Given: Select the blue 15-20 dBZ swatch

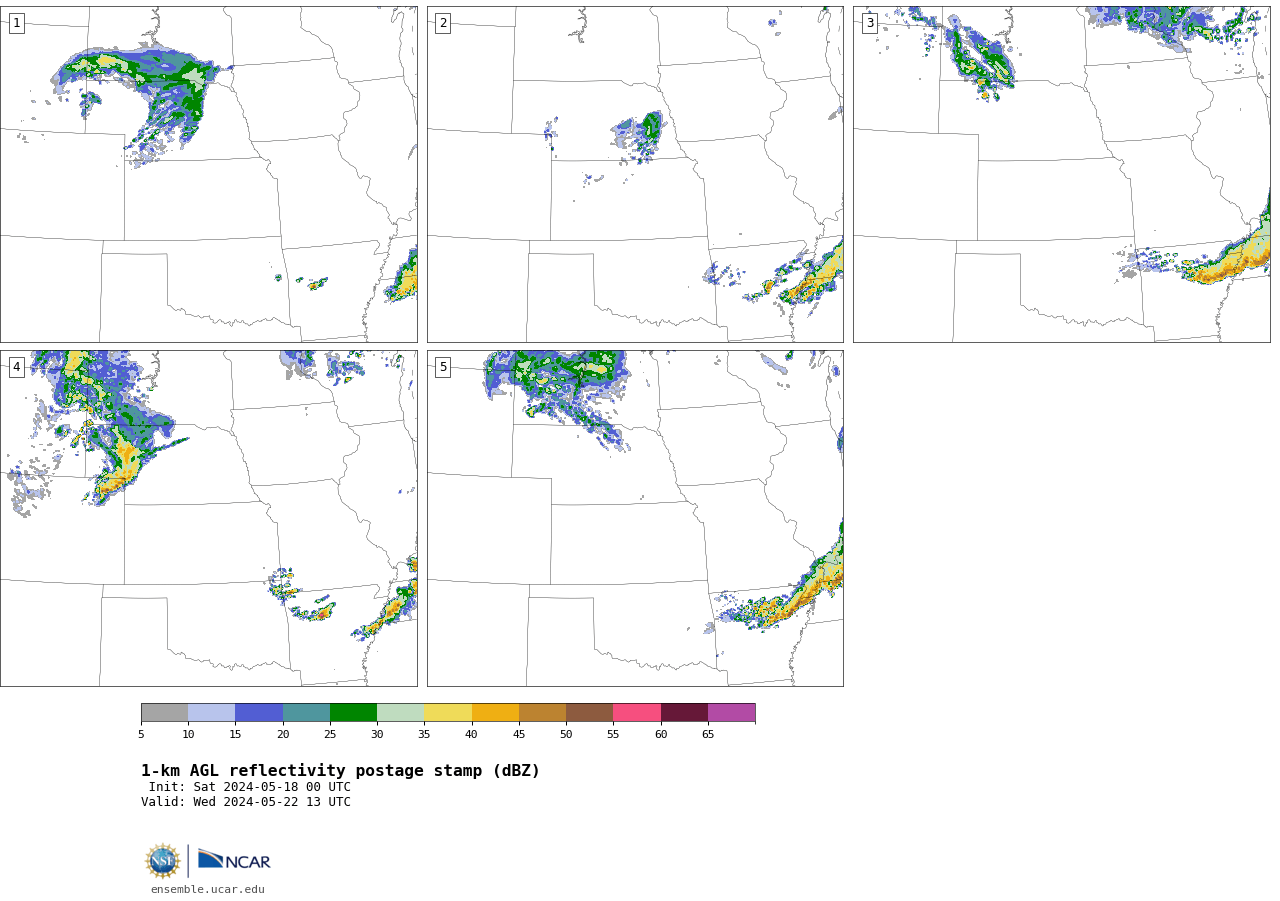Looking at the screenshot, I should click(x=259, y=712).
